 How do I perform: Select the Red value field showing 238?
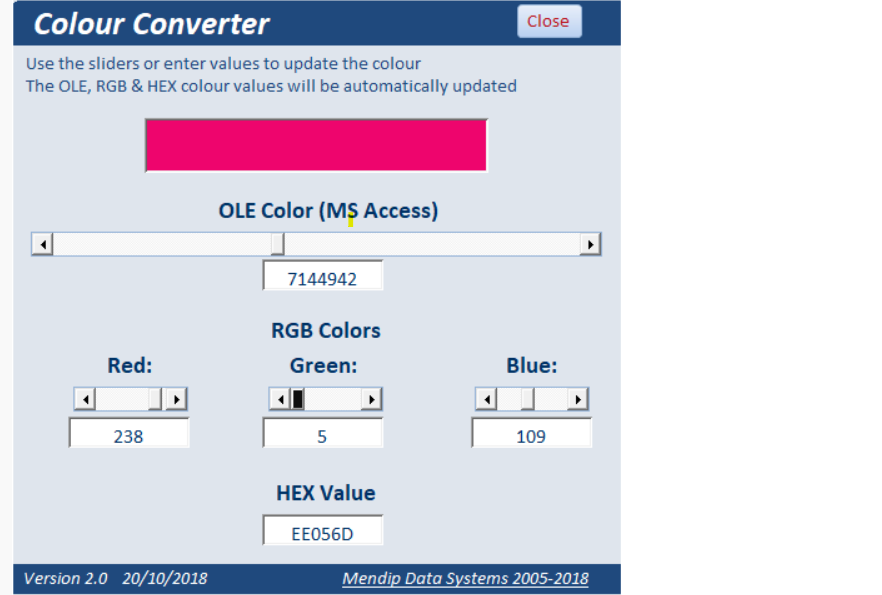click(x=128, y=434)
